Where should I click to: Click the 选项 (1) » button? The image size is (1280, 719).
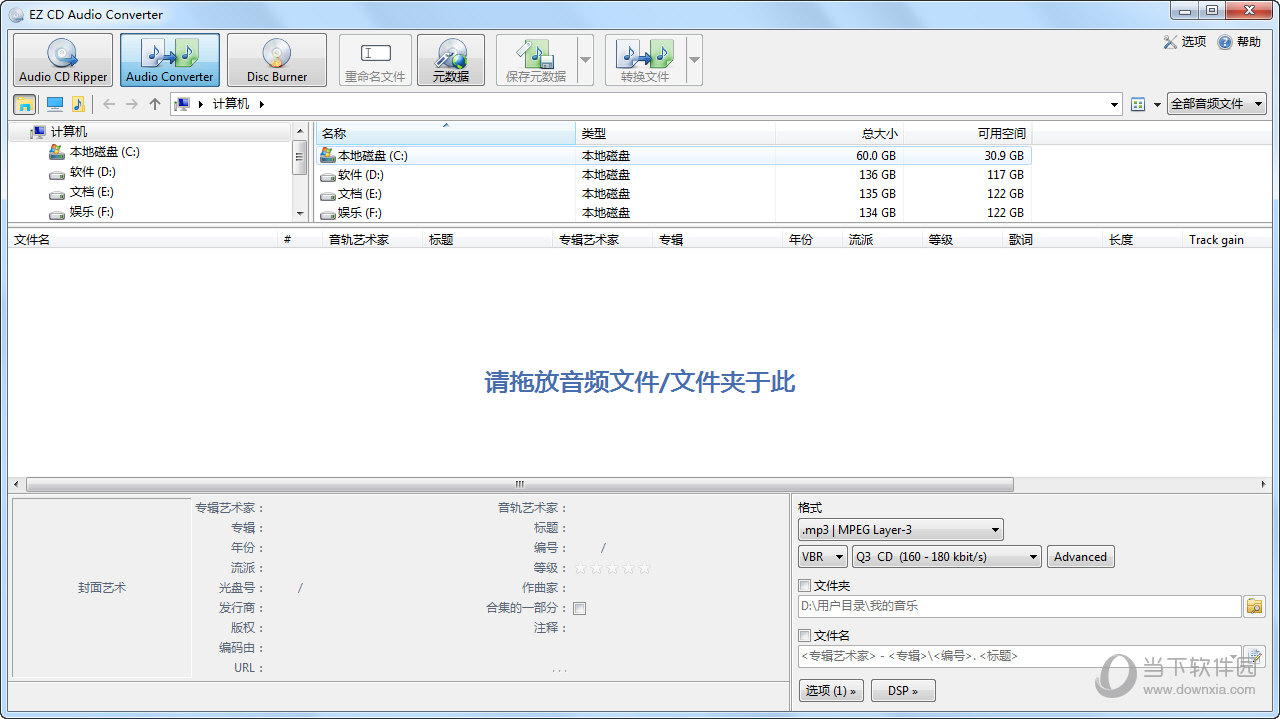[831, 691]
